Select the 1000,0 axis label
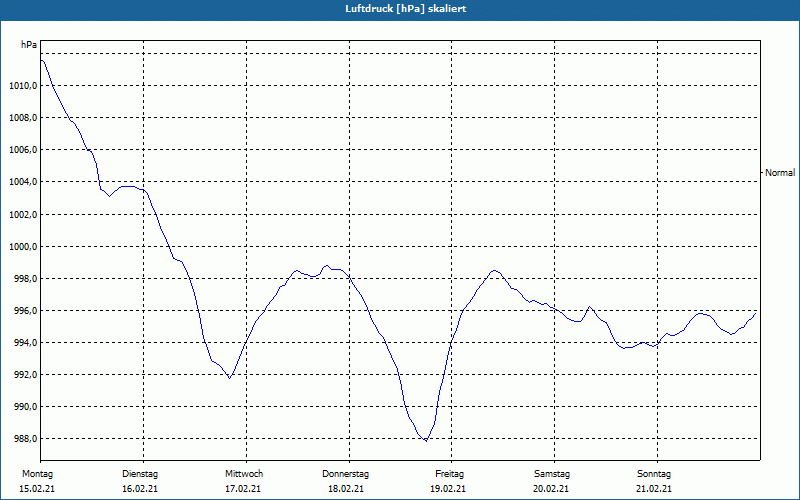The width and height of the screenshot is (800, 500). (23, 246)
